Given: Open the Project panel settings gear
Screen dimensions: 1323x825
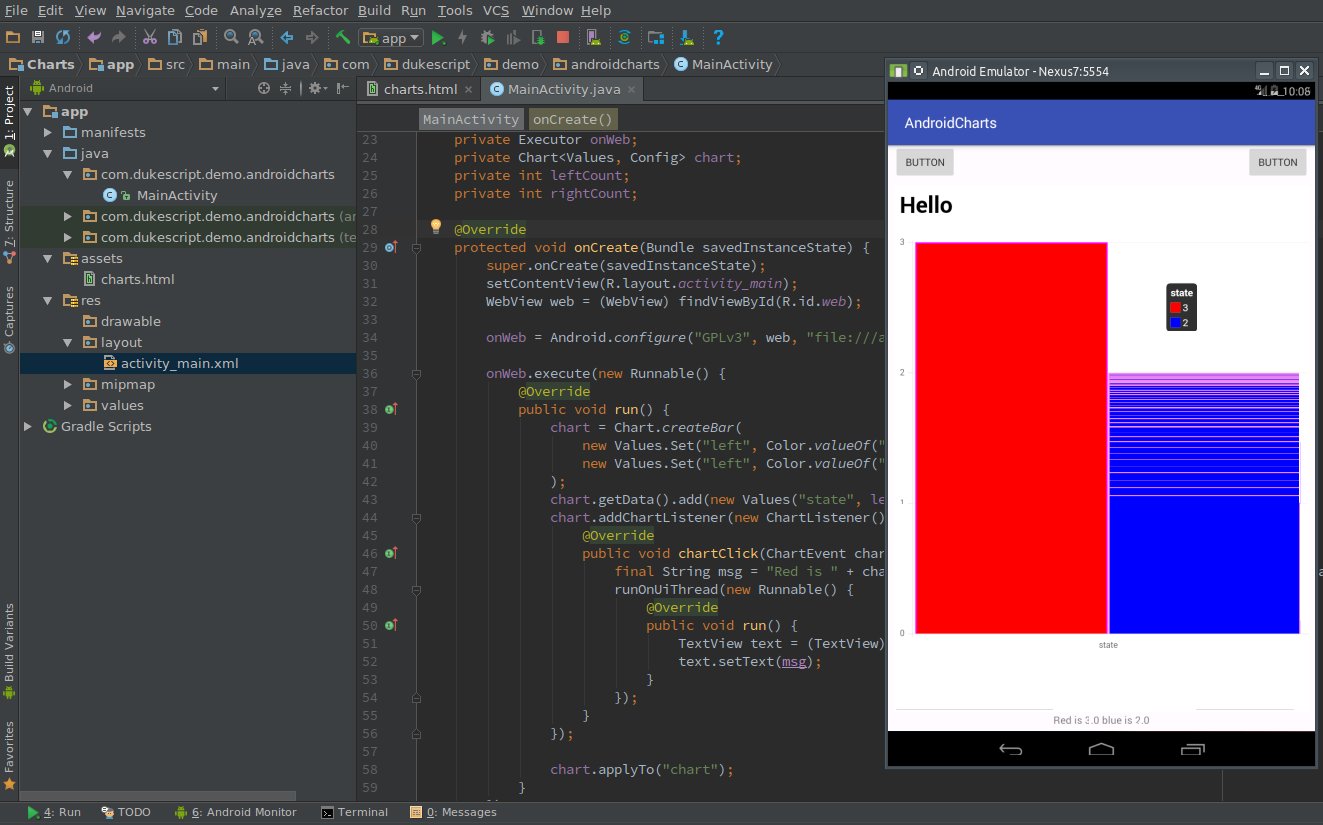Looking at the screenshot, I should [x=314, y=88].
